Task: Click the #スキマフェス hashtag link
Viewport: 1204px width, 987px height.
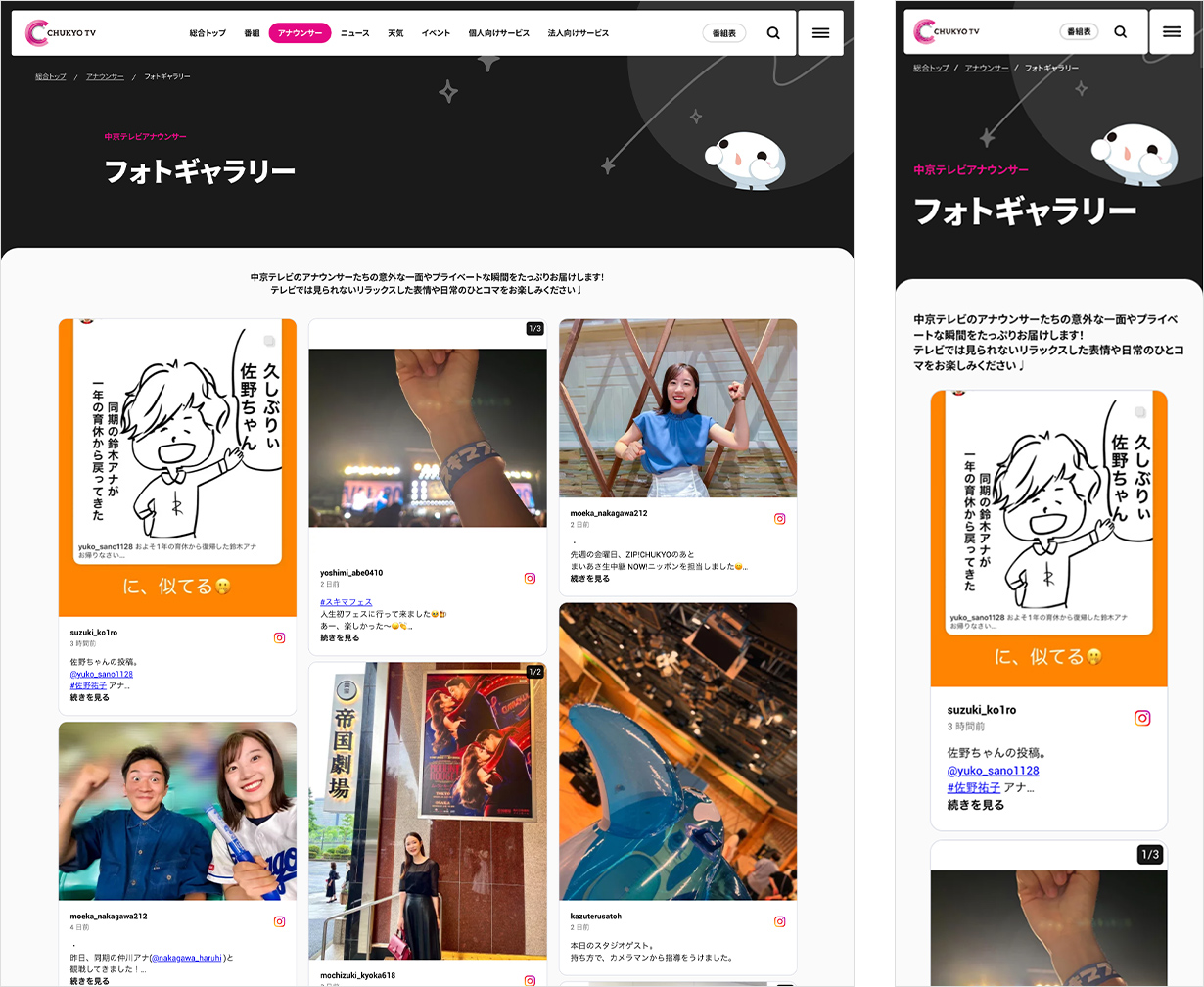Action: click(x=346, y=601)
